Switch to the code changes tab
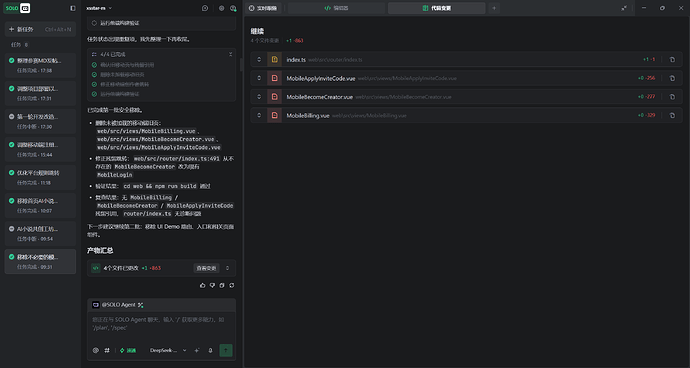Viewport: 690px width, 368px height. point(437,8)
